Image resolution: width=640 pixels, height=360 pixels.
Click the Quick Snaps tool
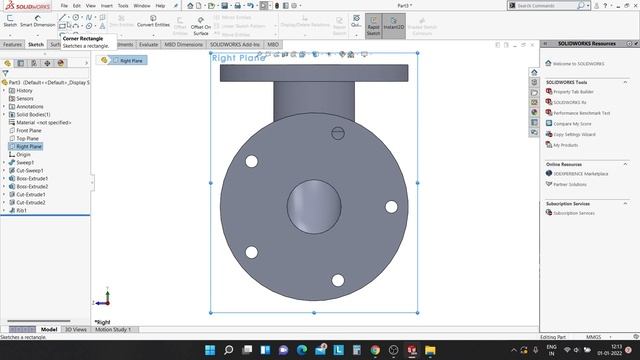356,21
